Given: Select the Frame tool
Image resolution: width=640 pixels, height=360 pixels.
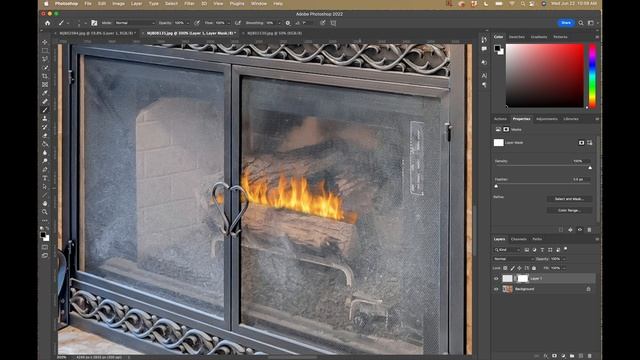Looking at the screenshot, I should (45, 85).
